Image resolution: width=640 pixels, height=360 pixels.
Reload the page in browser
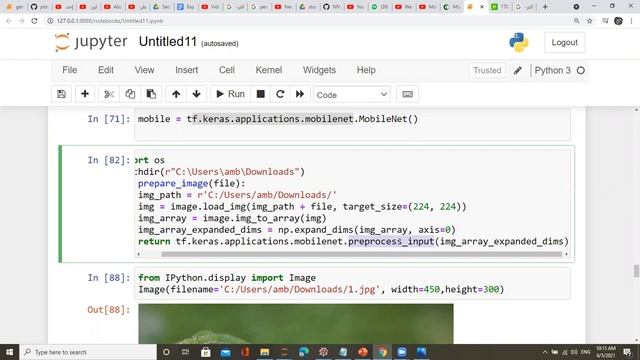(35, 21)
